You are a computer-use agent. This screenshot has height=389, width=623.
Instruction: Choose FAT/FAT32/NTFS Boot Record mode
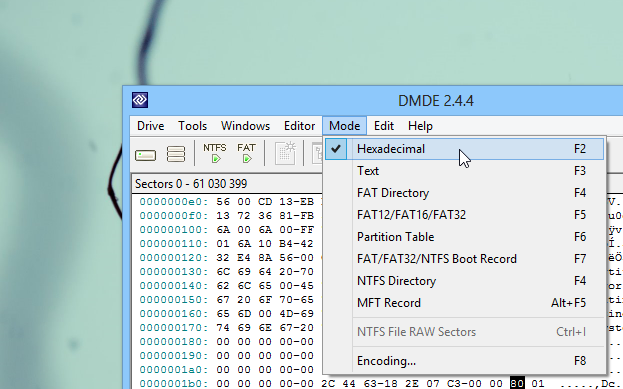click(x=464, y=259)
